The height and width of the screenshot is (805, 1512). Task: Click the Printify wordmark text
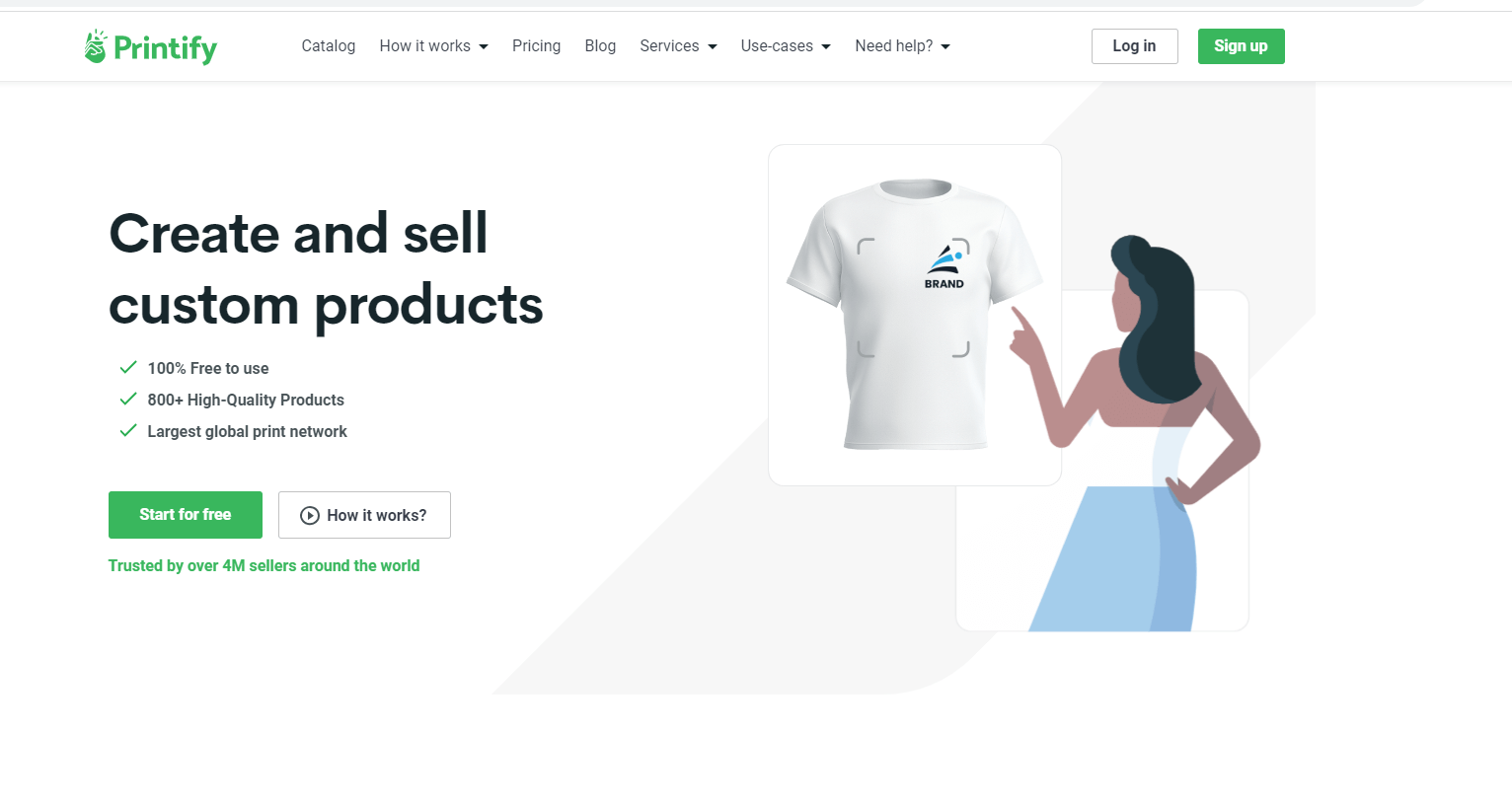click(x=165, y=47)
